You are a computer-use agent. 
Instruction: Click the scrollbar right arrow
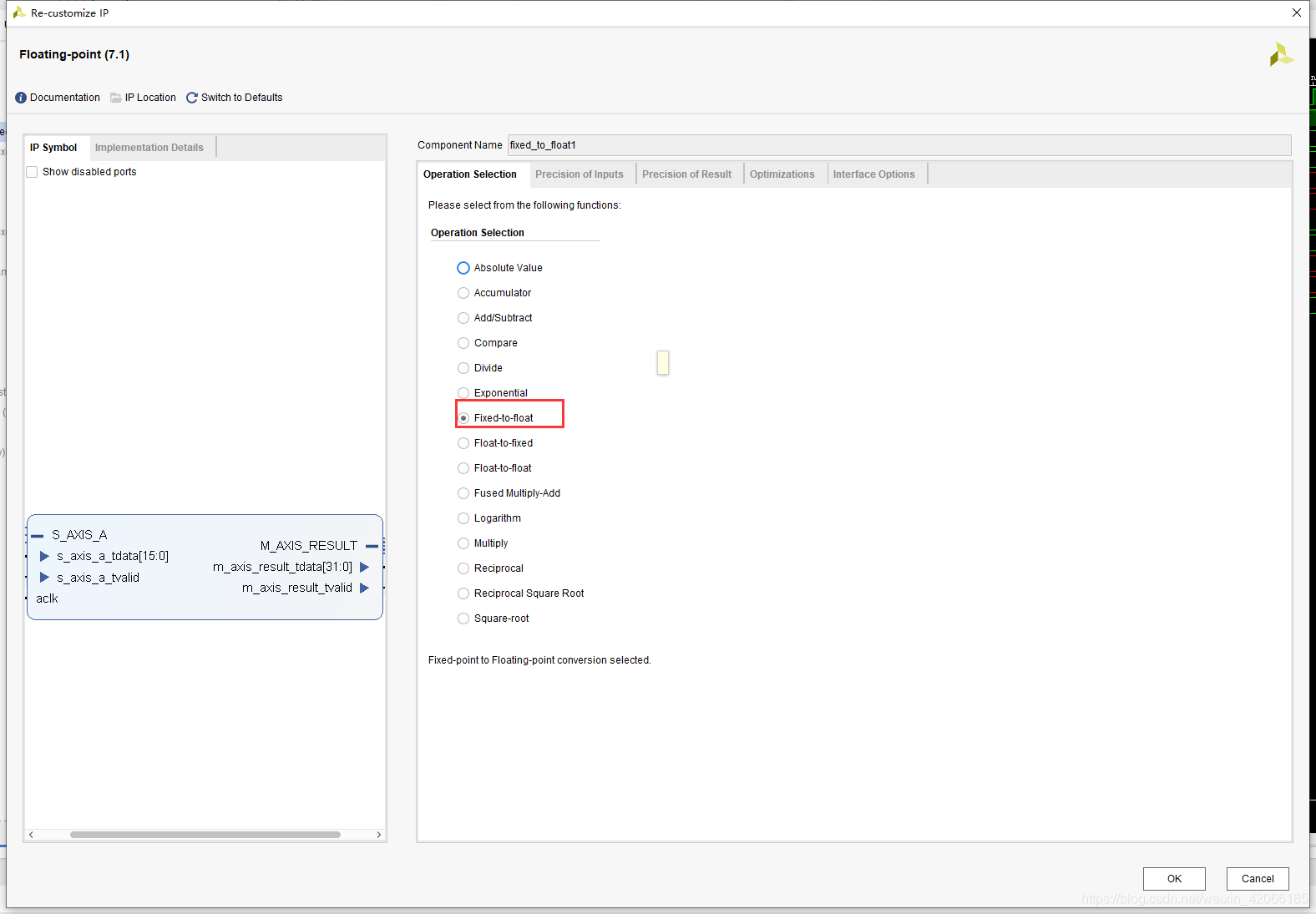(x=378, y=835)
